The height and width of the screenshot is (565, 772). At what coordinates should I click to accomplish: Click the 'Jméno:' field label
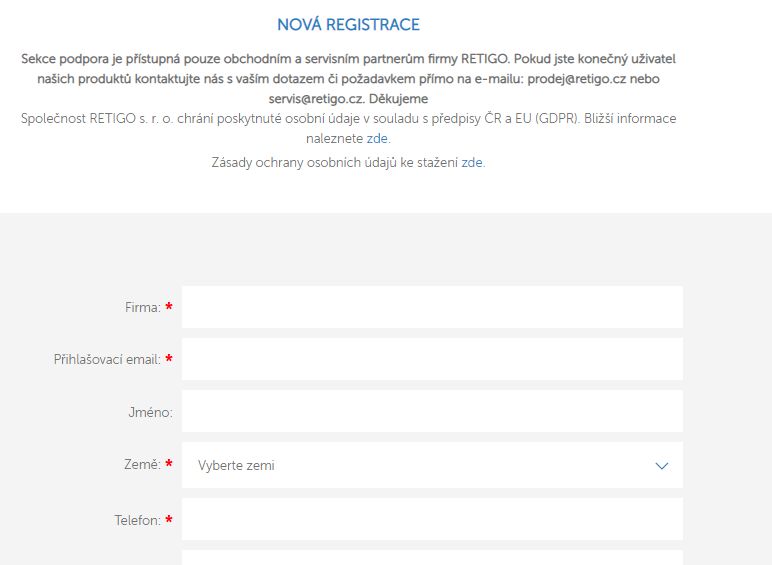pyautogui.click(x=150, y=412)
